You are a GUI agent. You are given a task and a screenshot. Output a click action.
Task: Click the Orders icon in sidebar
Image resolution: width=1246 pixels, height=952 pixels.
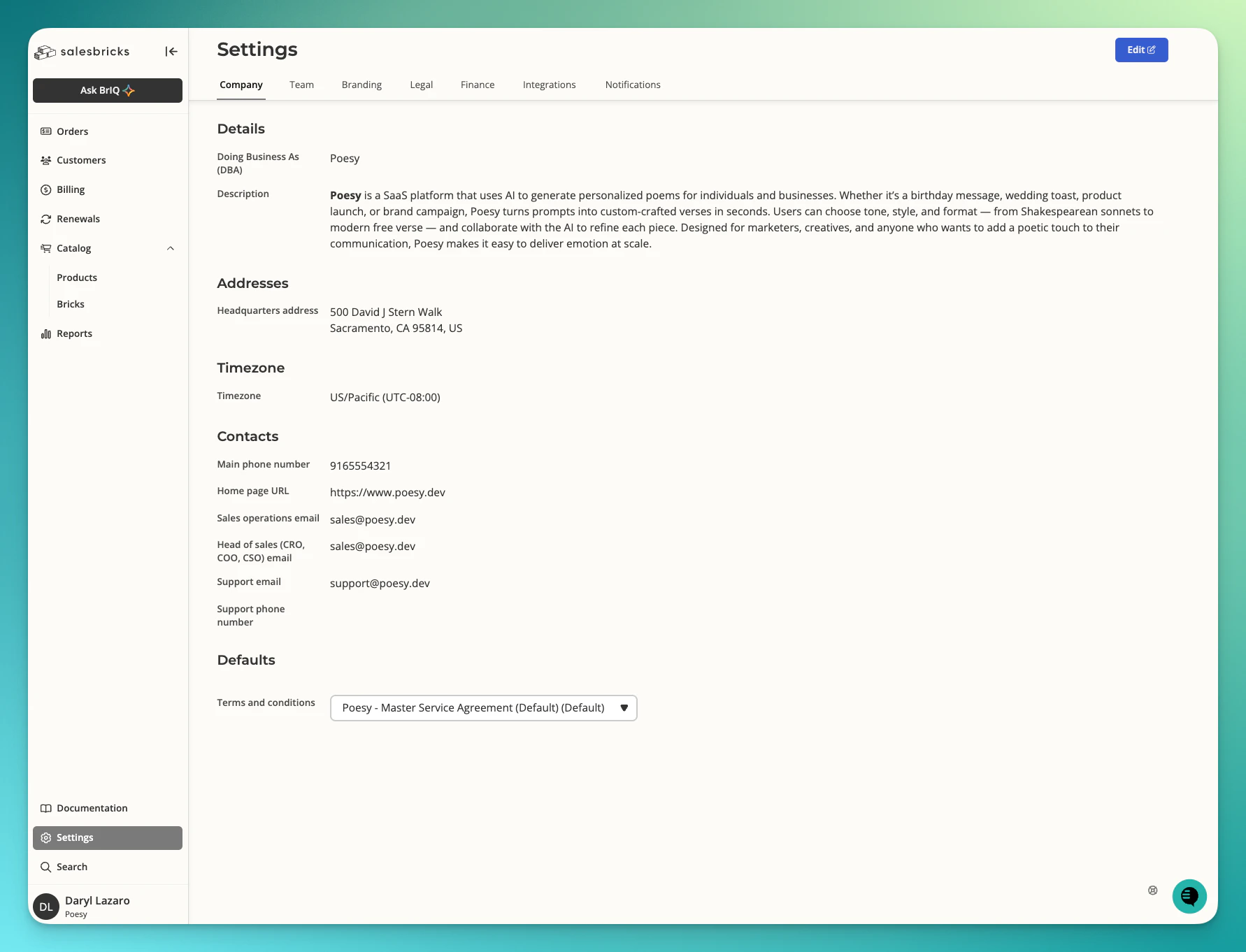[46, 131]
